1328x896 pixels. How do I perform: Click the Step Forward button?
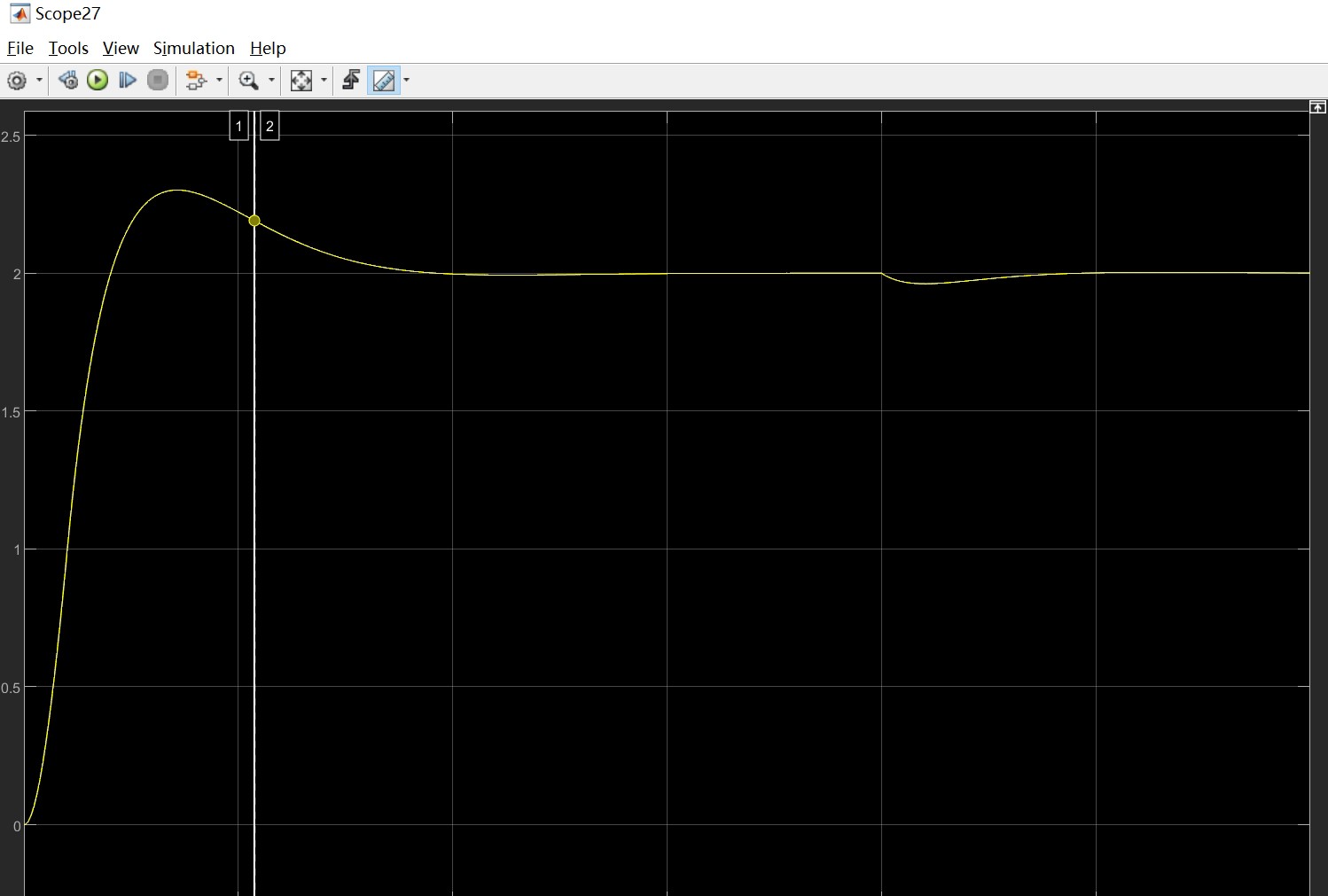[128, 81]
